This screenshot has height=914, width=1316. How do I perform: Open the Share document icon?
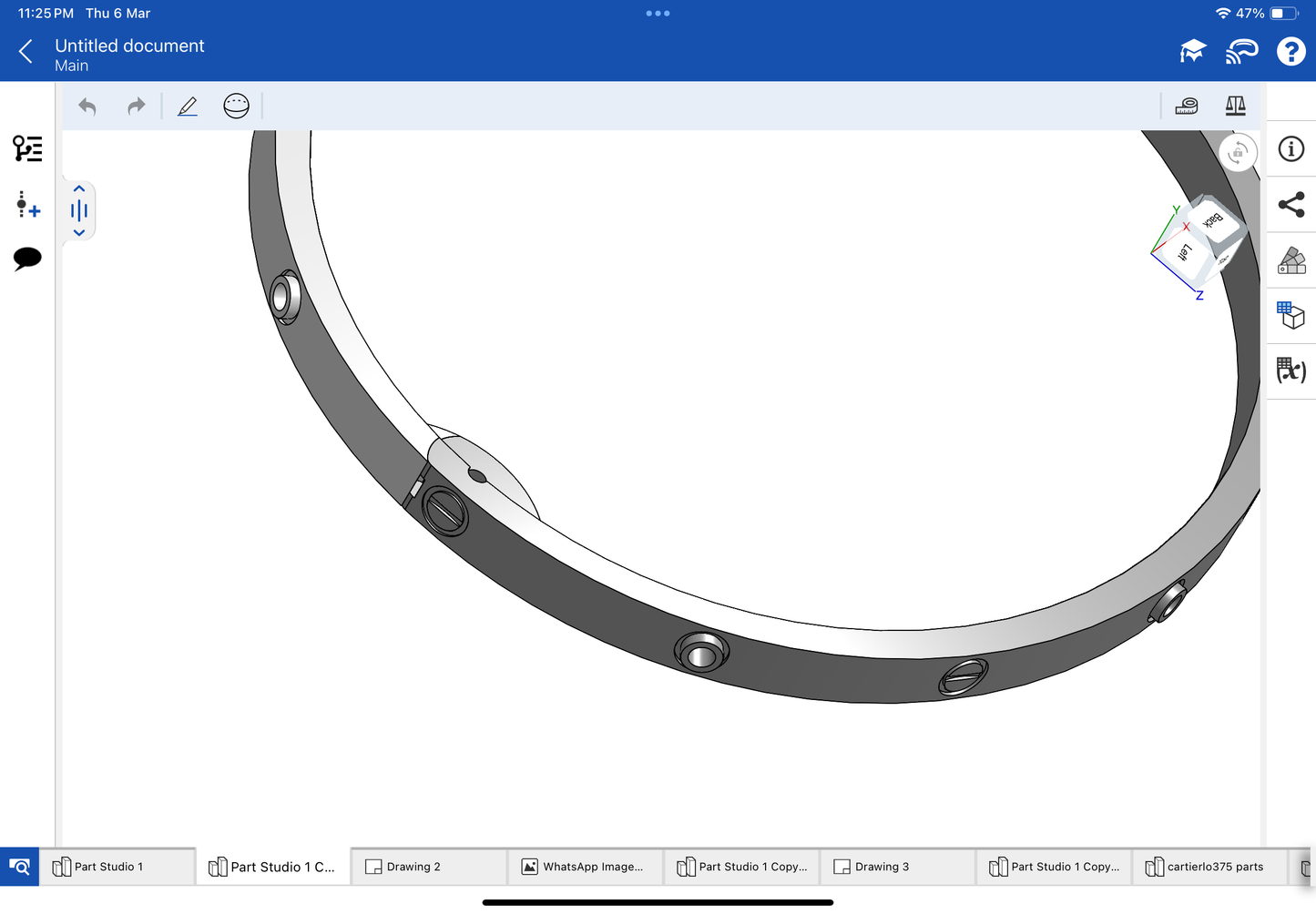pos(1291,205)
